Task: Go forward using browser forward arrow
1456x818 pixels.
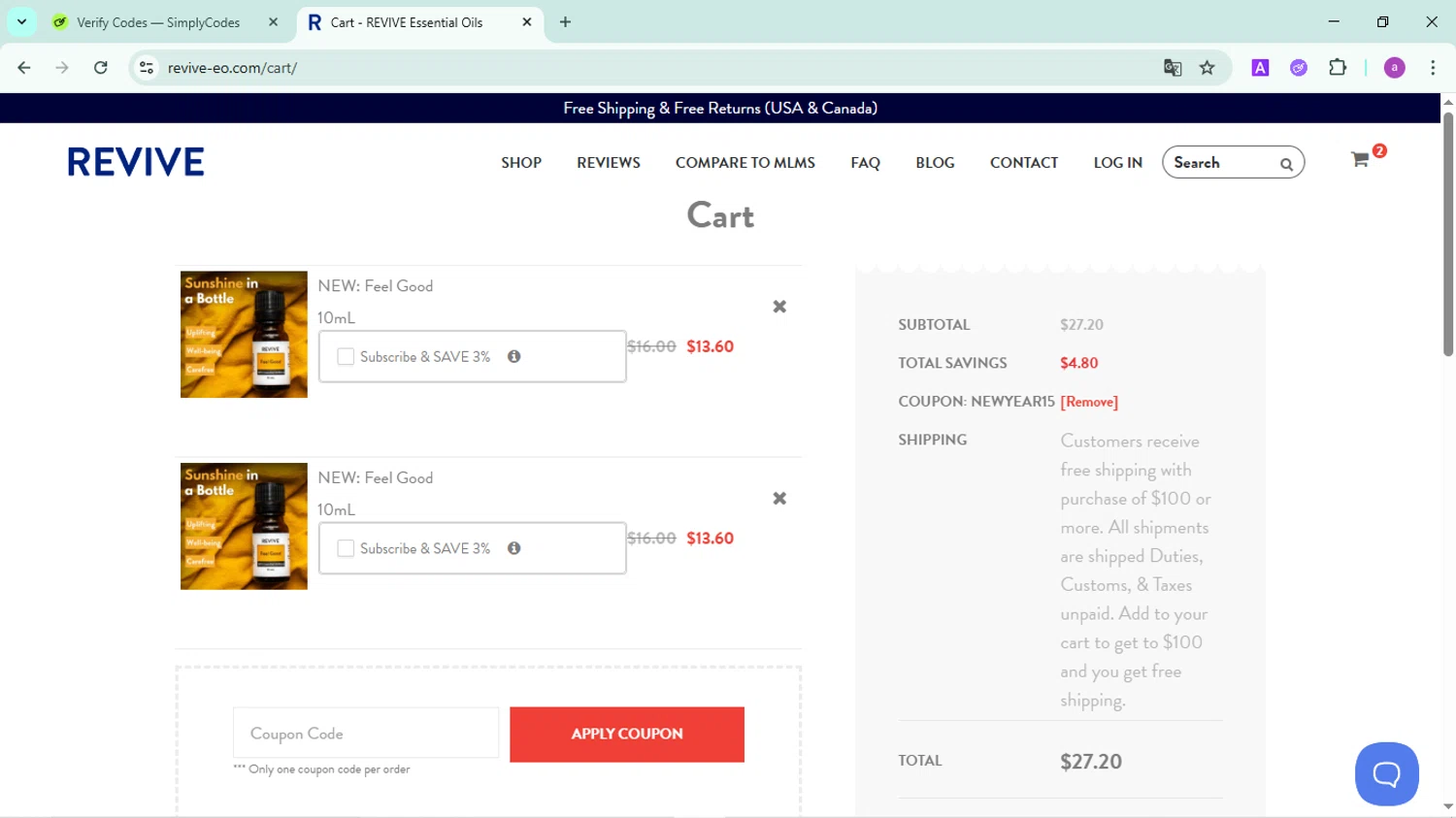Action: (x=62, y=68)
